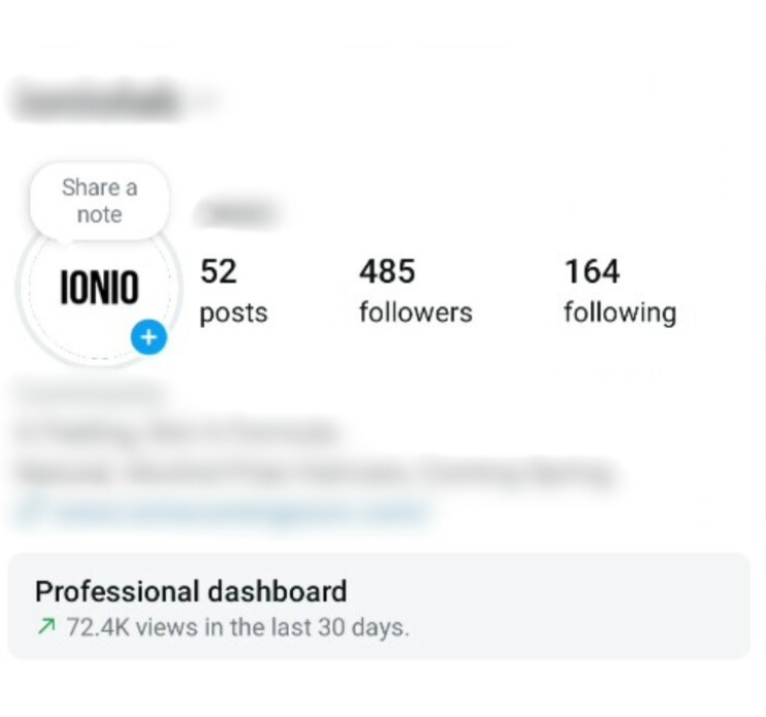The width and height of the screenshot is (766, 717).
Task: Tap the blue plus icon on profile picture
Action: 149,337
